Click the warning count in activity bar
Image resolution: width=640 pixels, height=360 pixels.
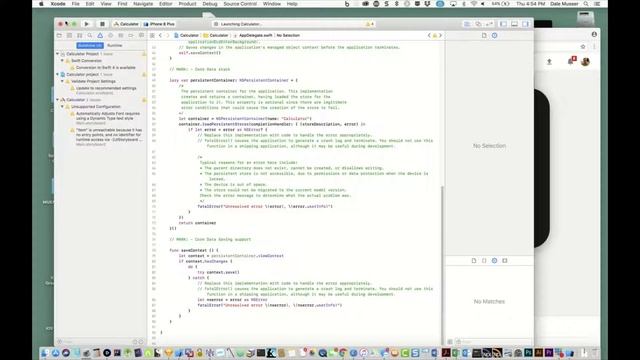[370, 24]
